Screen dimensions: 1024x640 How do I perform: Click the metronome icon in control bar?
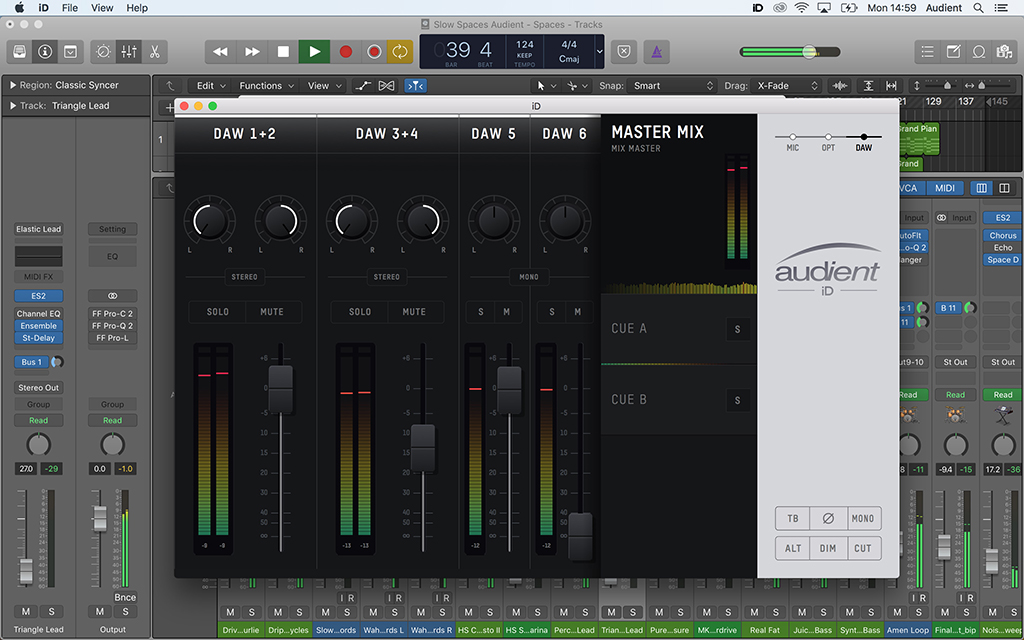point(656,51)
